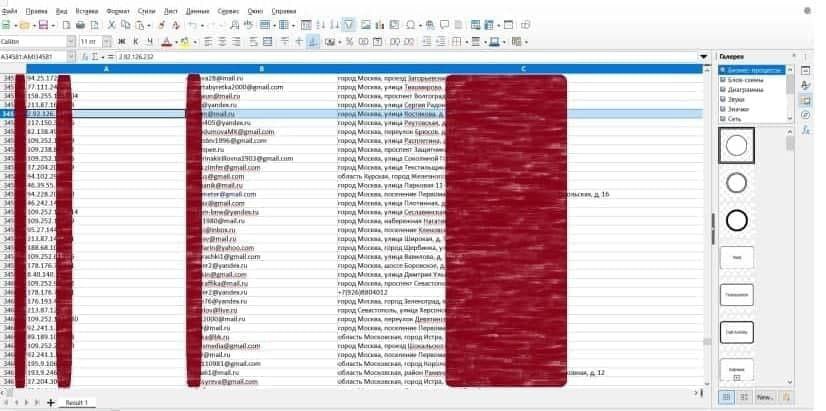The width and height of the screenshot is (826, 411).
Task: Align cell text left
Action: tap(209, 42)
